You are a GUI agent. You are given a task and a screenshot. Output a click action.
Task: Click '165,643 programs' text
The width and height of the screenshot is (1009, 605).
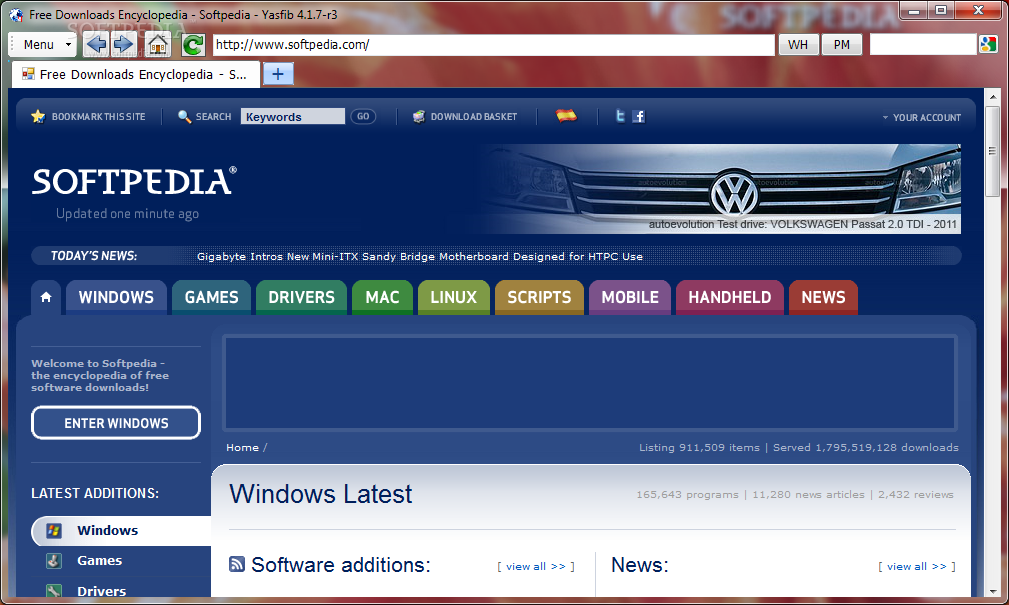pyautogui.click(x=687, y=494)
